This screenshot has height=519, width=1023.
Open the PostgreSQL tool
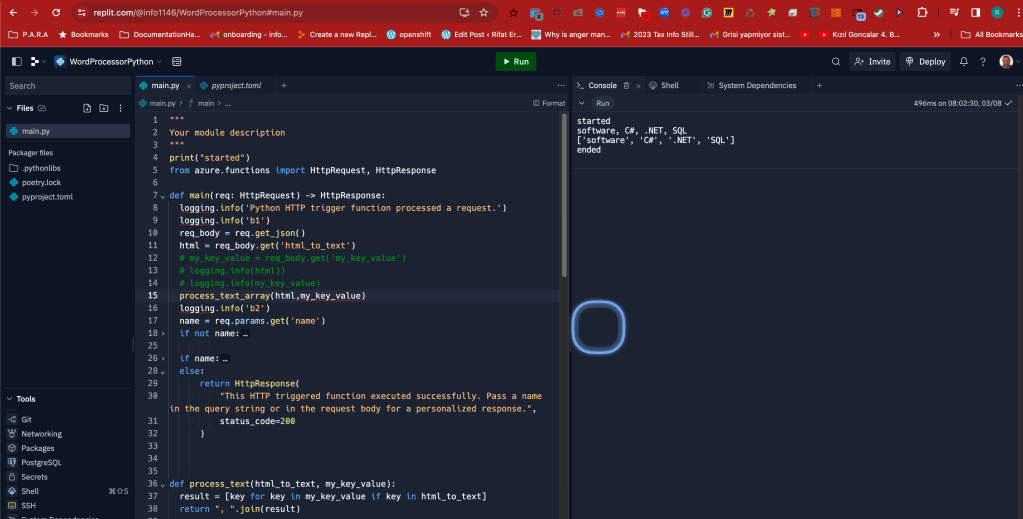click(41, 463)
